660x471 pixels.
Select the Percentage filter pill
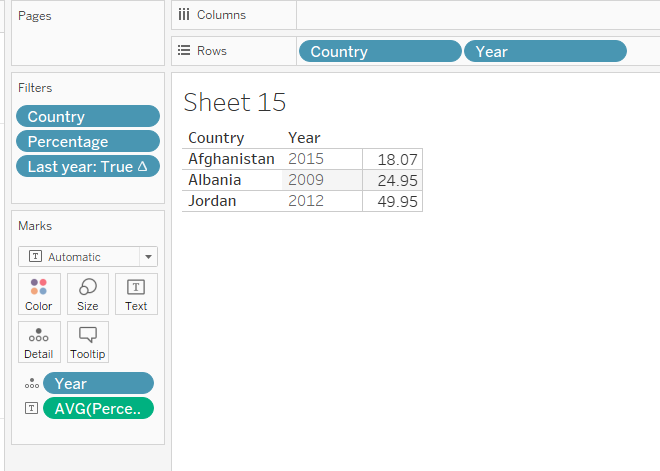[88, 142]
